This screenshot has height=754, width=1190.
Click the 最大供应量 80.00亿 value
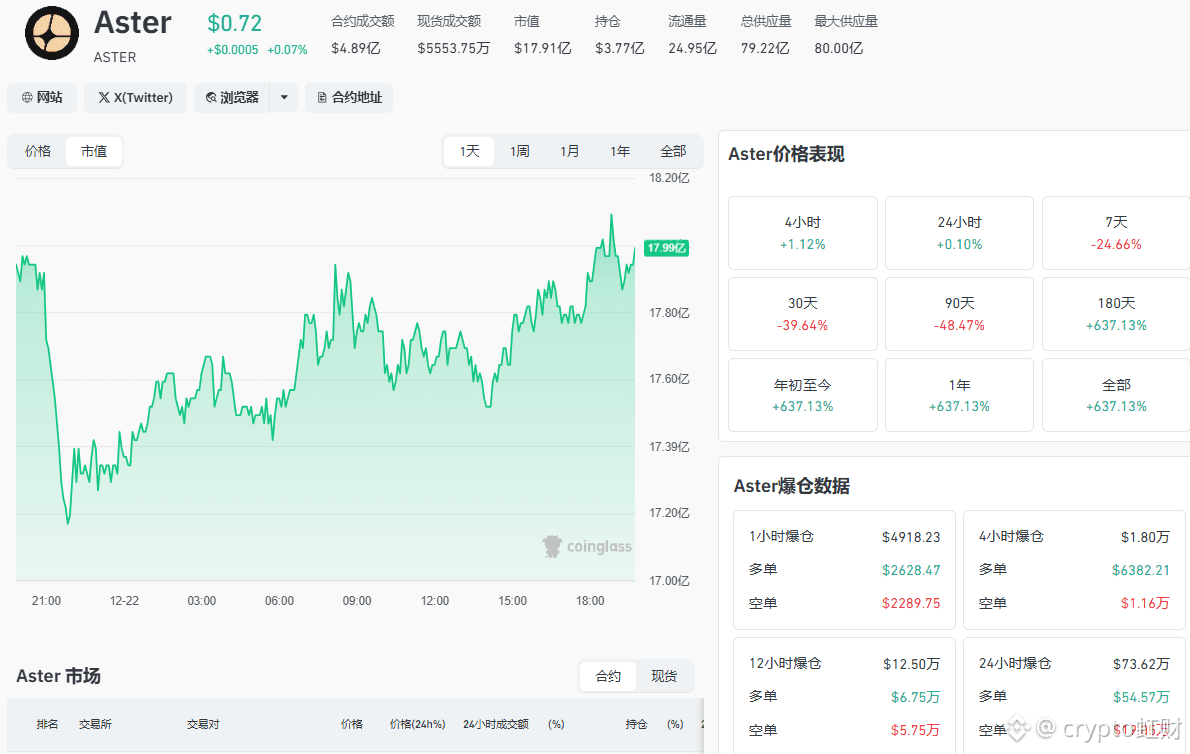coord(839,49)
